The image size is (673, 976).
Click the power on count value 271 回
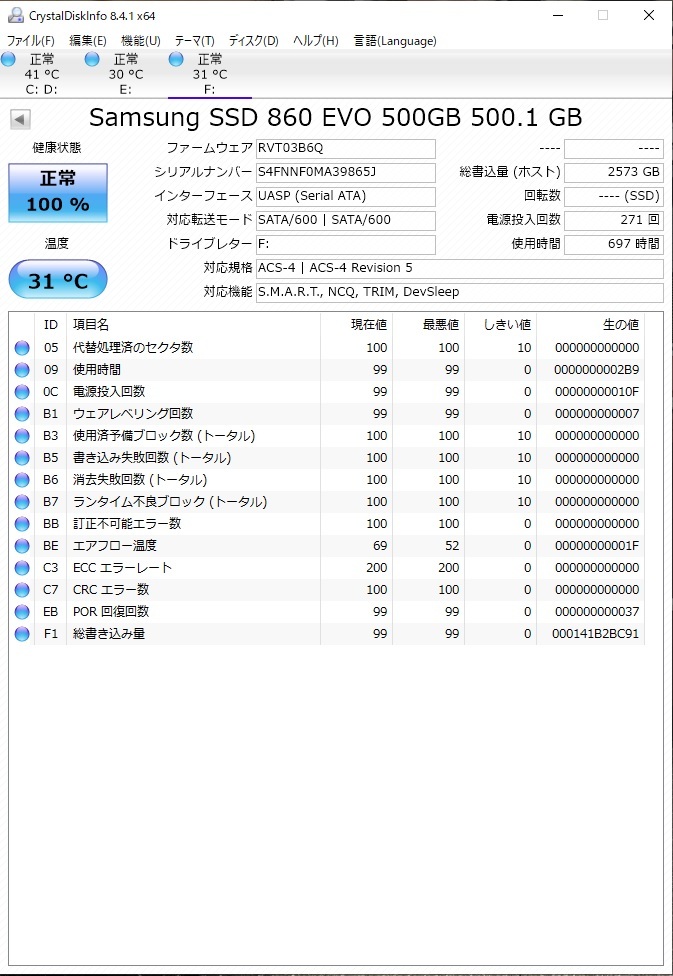click(x=614, y=220)
